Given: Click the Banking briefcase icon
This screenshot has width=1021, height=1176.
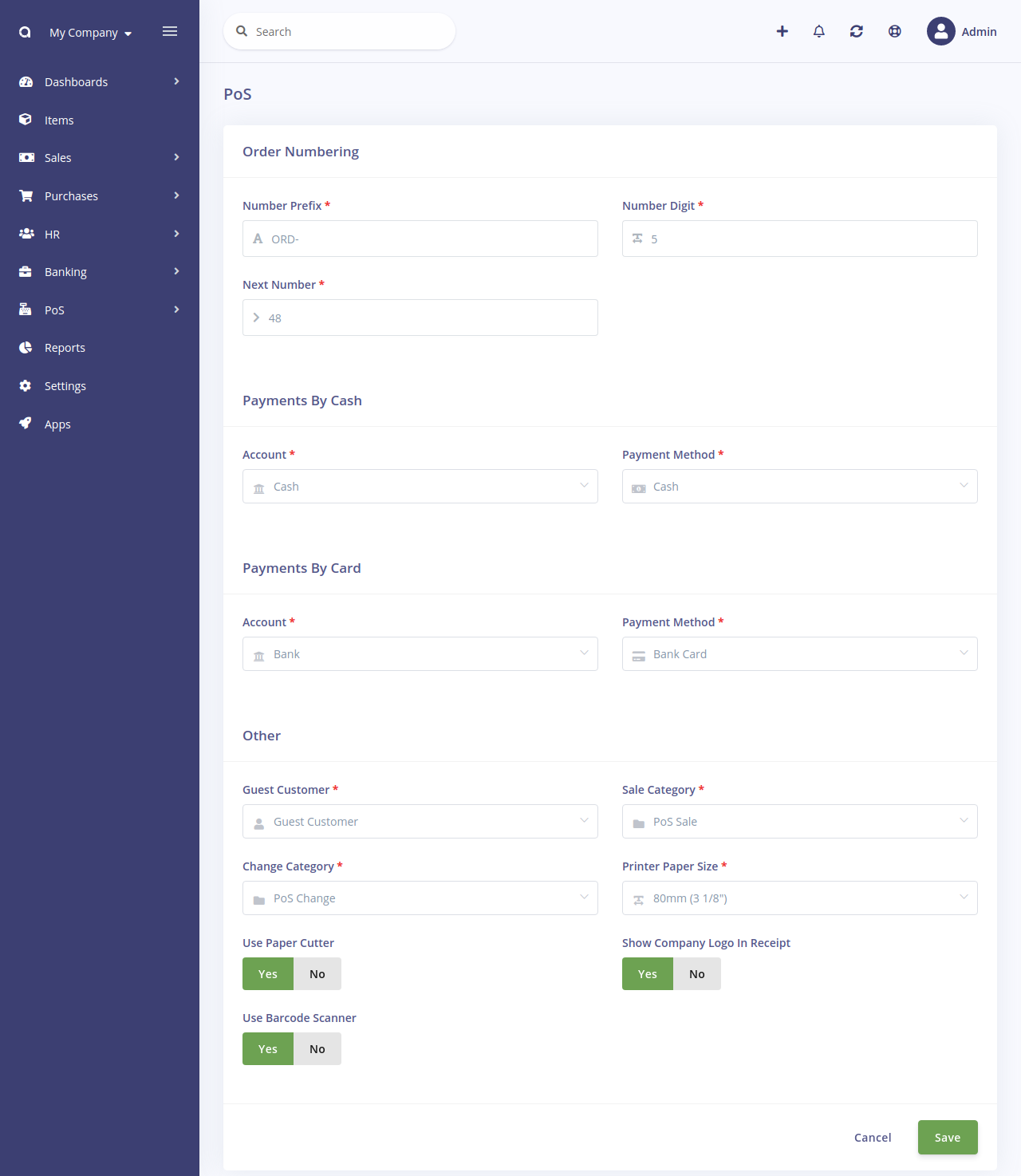Looking at the screenshot, I should tap(26, 271).
